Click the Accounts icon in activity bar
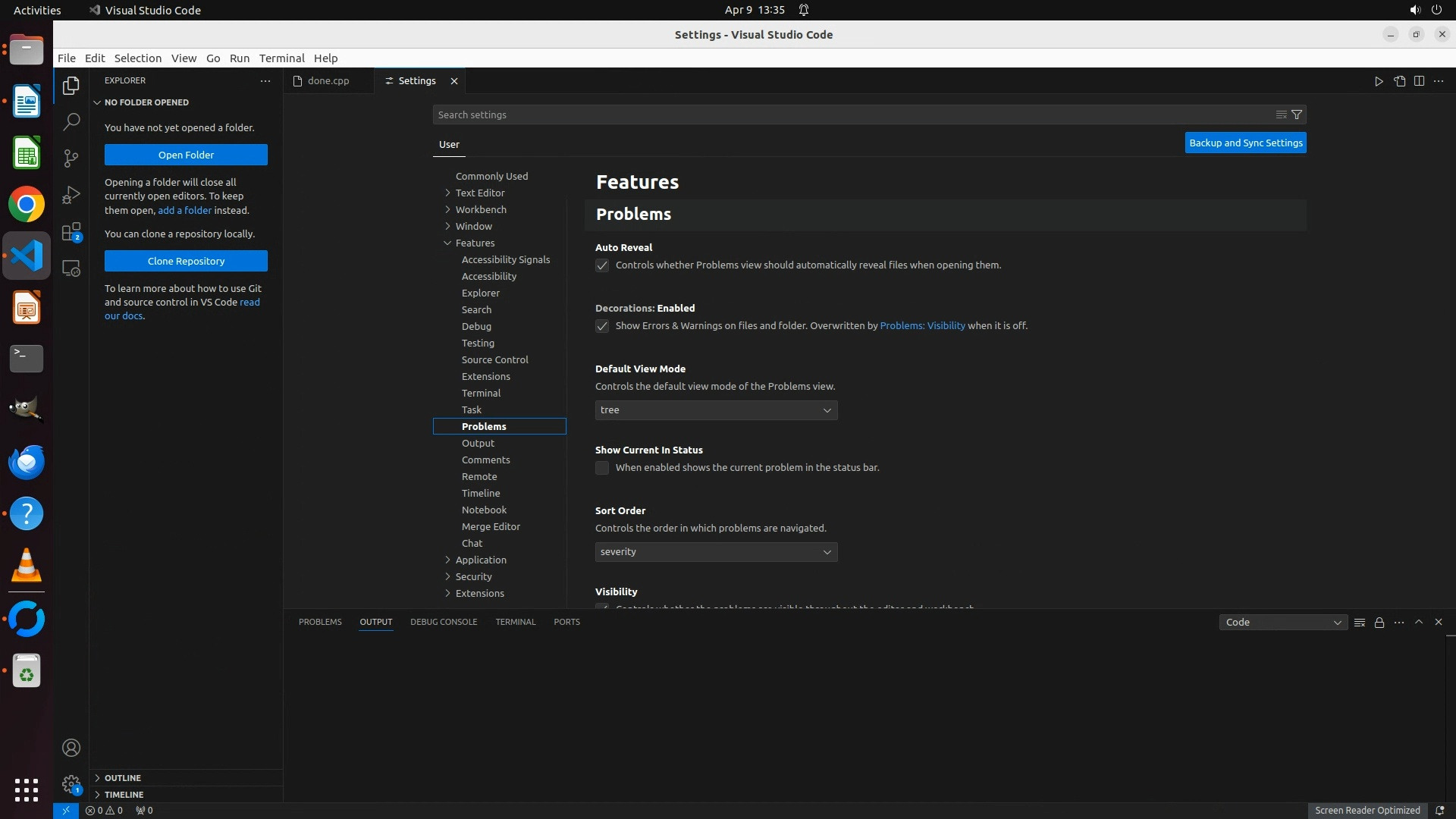Screen dimensions: 1456x819 pos(71,748)
